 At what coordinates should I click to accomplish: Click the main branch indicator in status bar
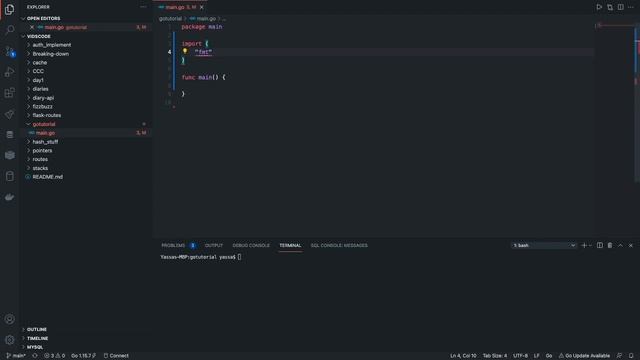pos(16,356)
